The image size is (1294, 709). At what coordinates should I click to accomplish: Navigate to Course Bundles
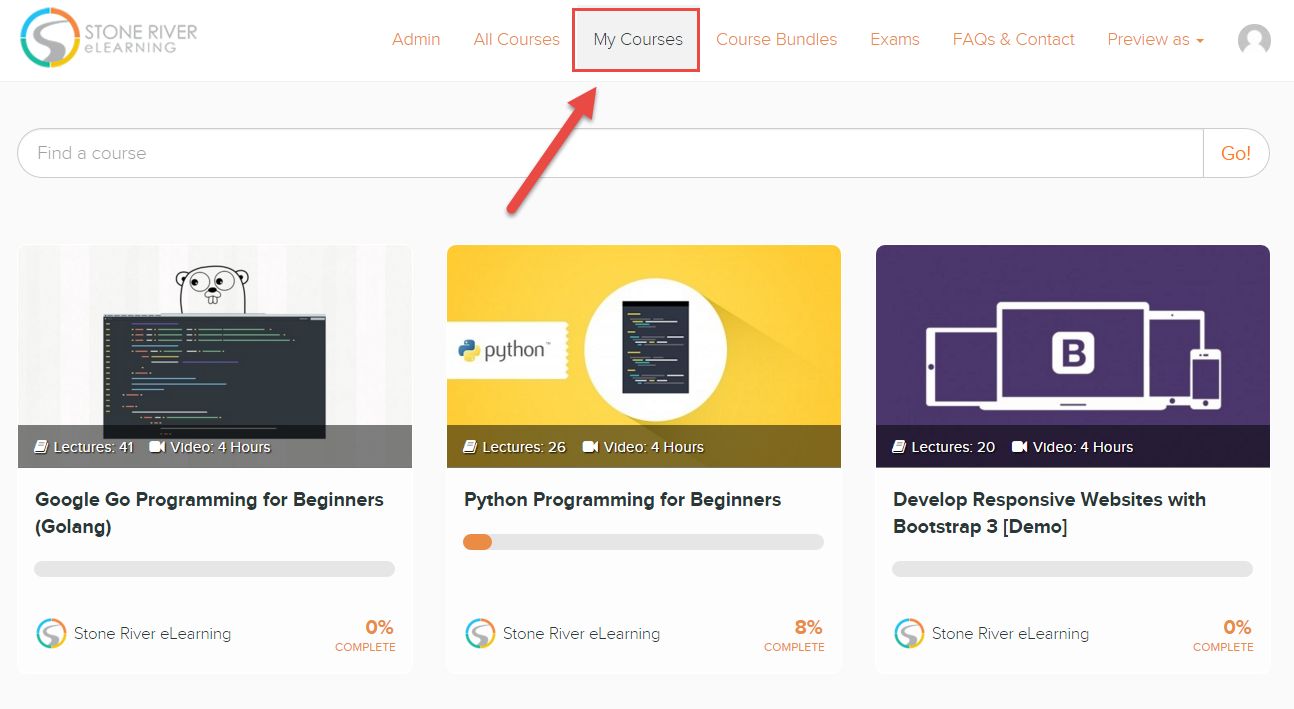click(776, 40)
